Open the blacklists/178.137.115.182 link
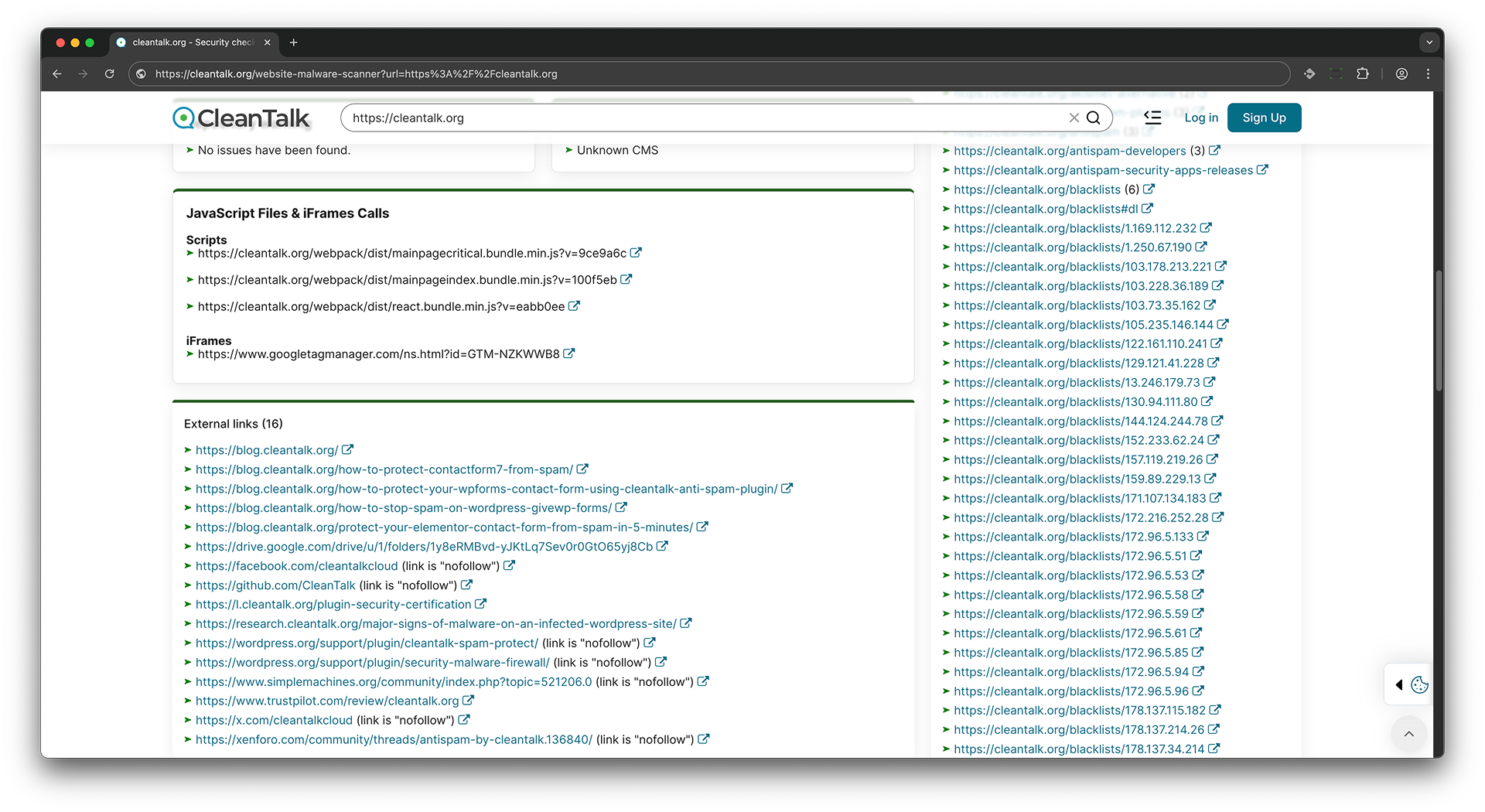 click(x=1080, y=710)
